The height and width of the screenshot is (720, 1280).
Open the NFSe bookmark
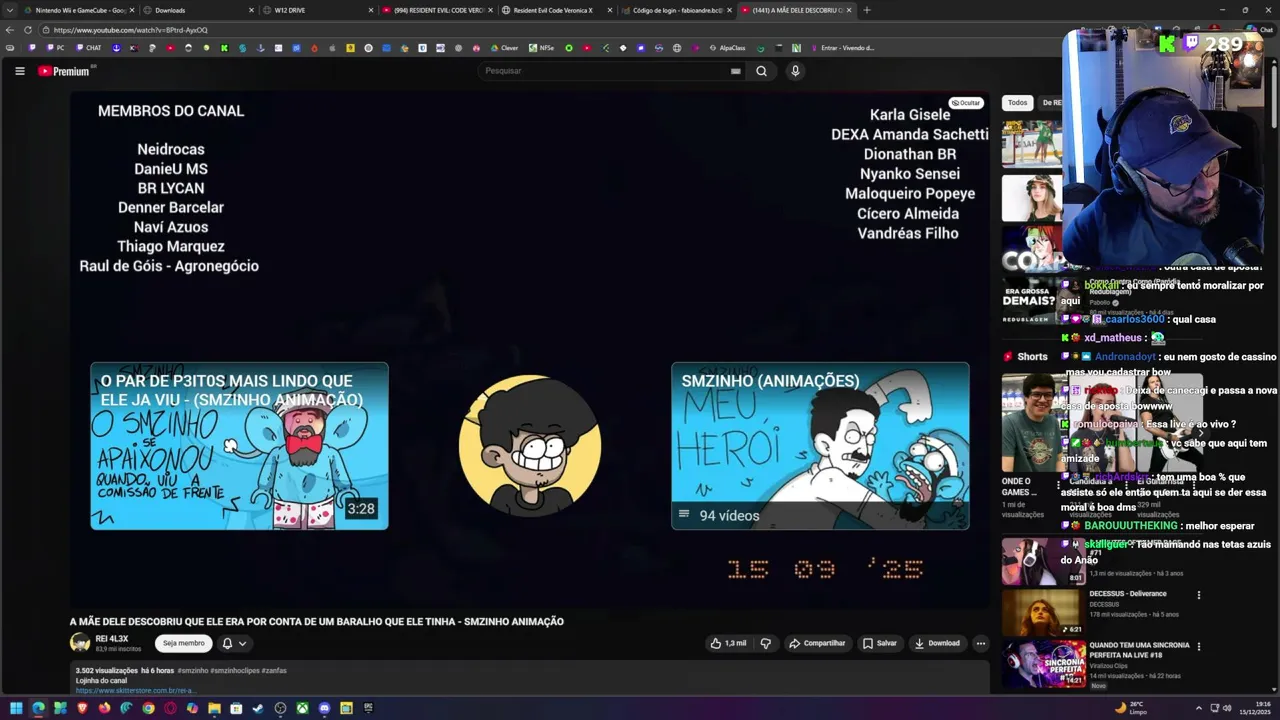(541, 48)
